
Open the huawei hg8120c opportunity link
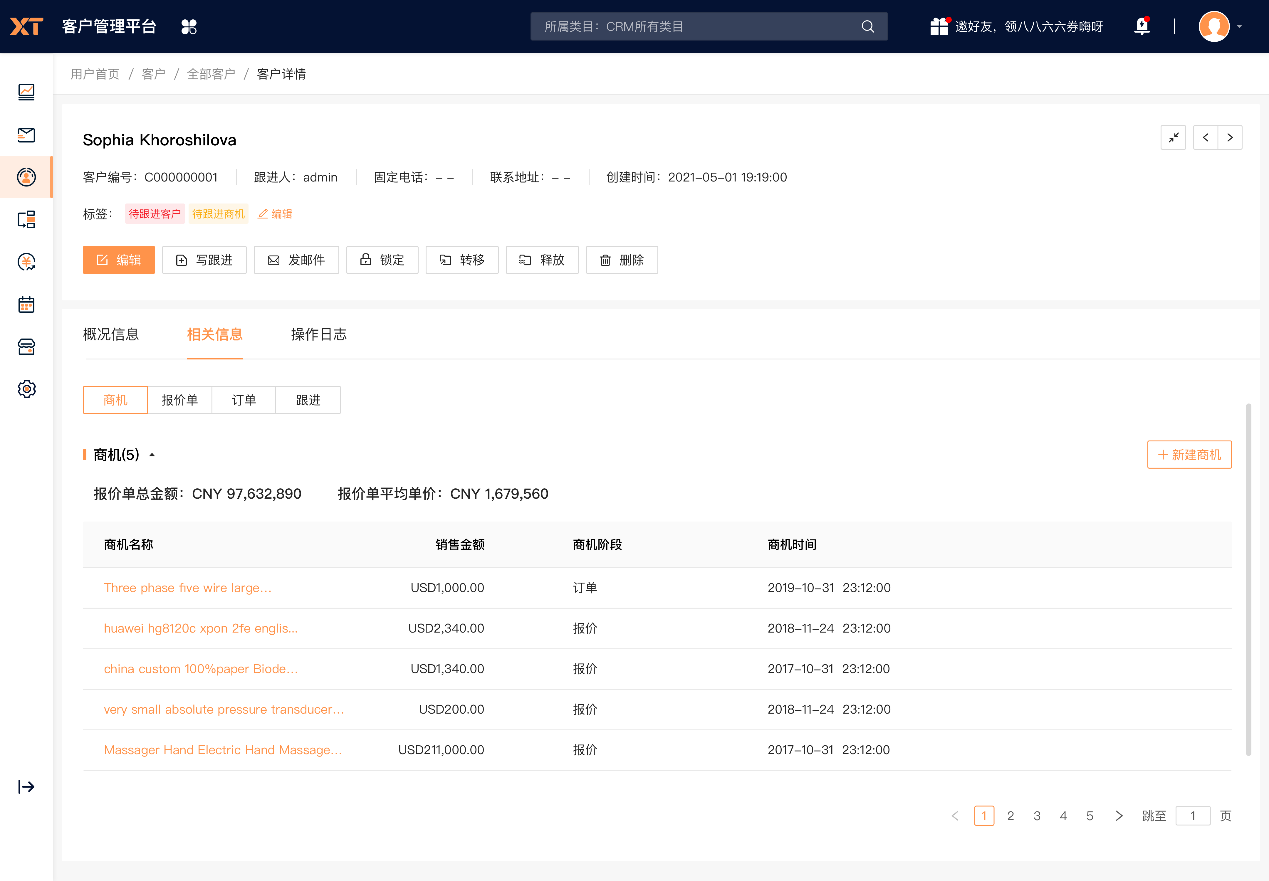click(x=200, y=628)
